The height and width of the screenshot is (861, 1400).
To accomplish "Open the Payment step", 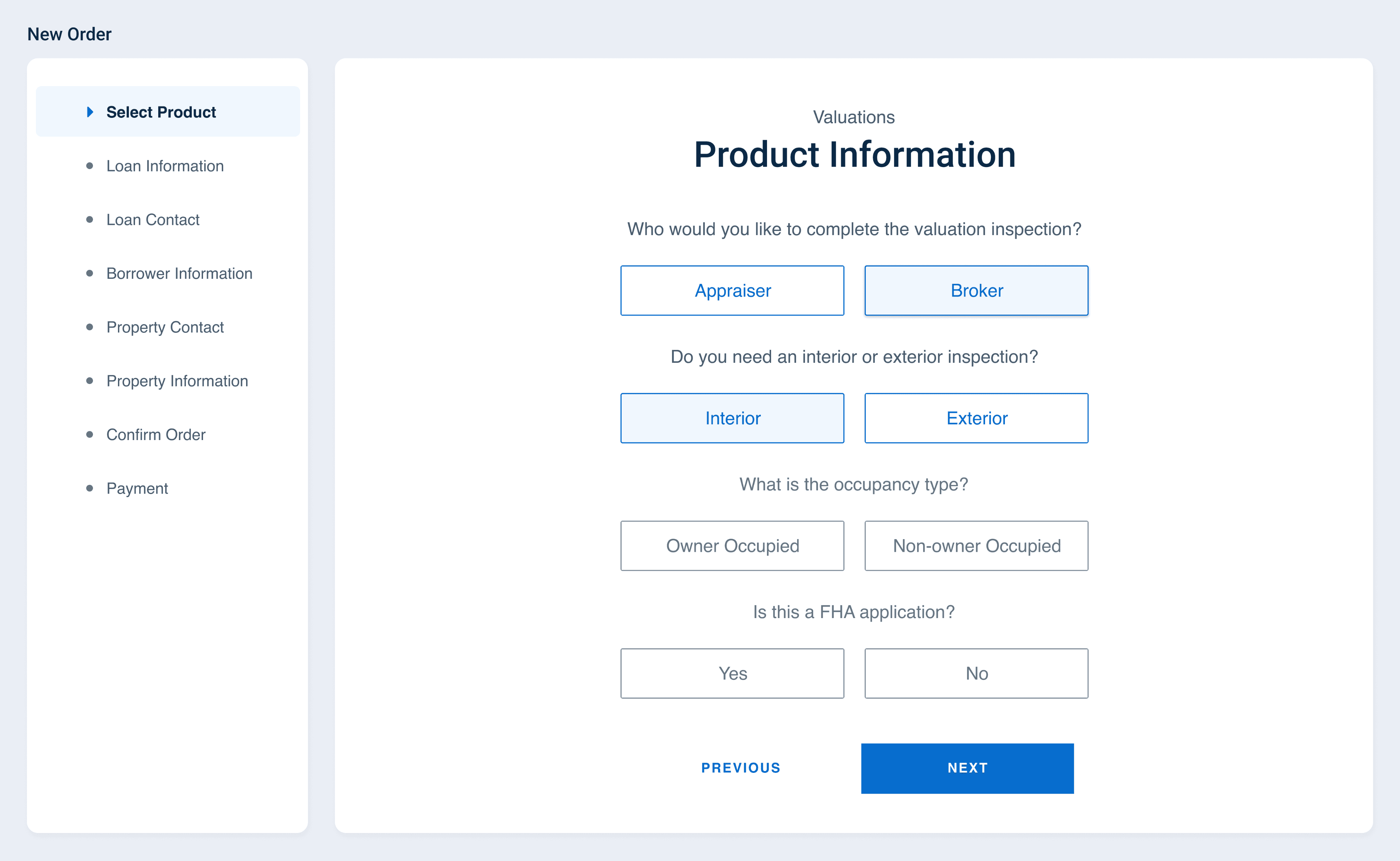I will [x=137, y=488].
